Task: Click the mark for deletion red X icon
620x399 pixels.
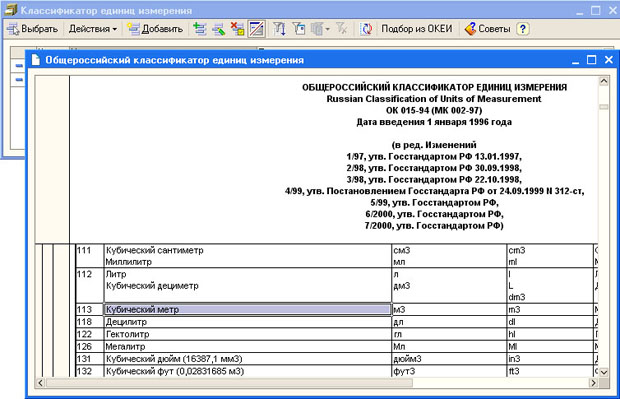Action: point(238,29)
